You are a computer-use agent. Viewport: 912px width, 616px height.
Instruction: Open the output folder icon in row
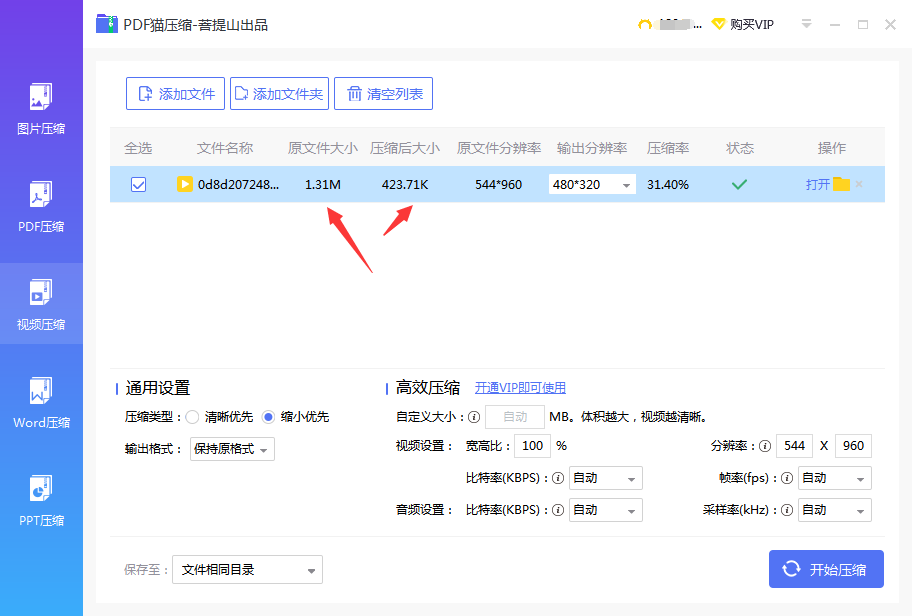click(x=841, y=184)
